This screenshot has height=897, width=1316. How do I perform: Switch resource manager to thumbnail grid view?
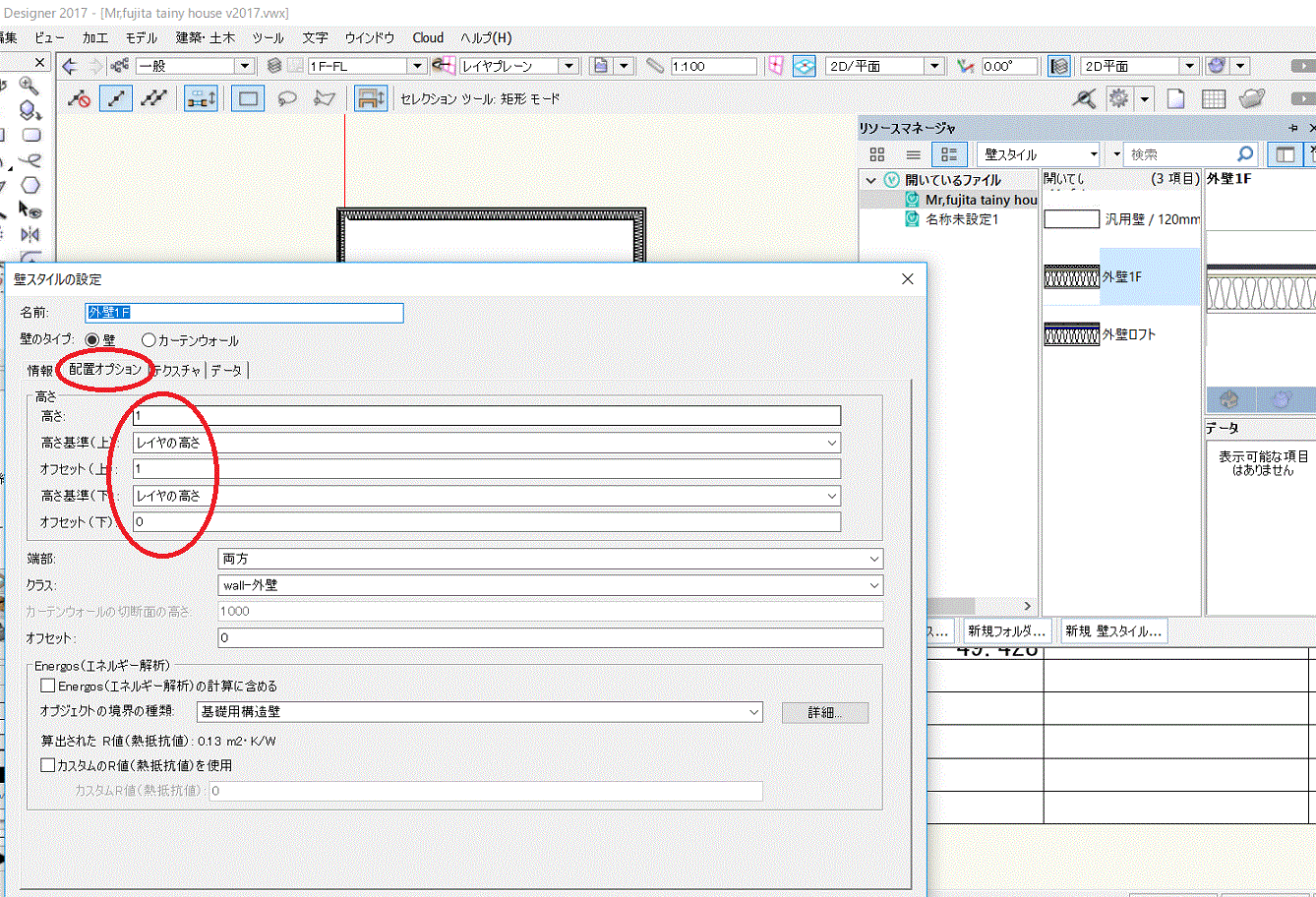[x=877, y=154]
